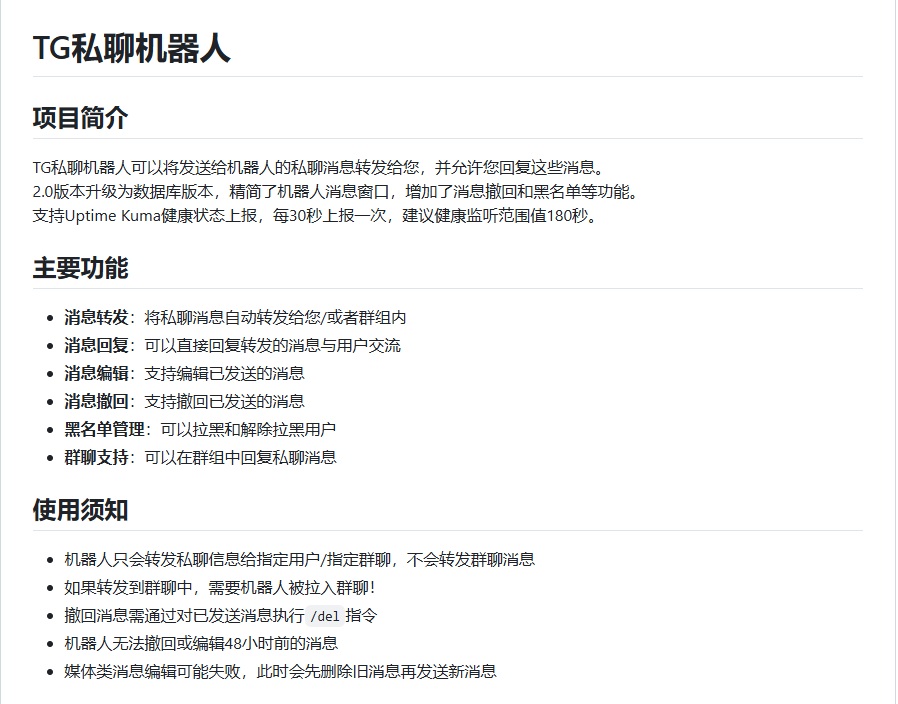Click the TG私聊机器人 main title heading
The height and width of the screenshot is (704, 898).
coord(131,48)
